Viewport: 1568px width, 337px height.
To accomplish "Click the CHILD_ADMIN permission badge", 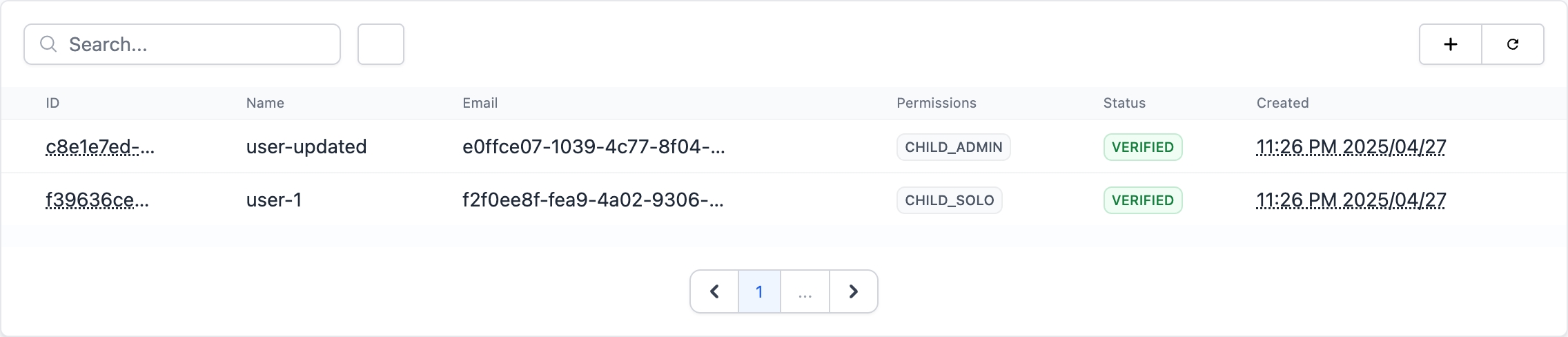I will pos(954,147).
